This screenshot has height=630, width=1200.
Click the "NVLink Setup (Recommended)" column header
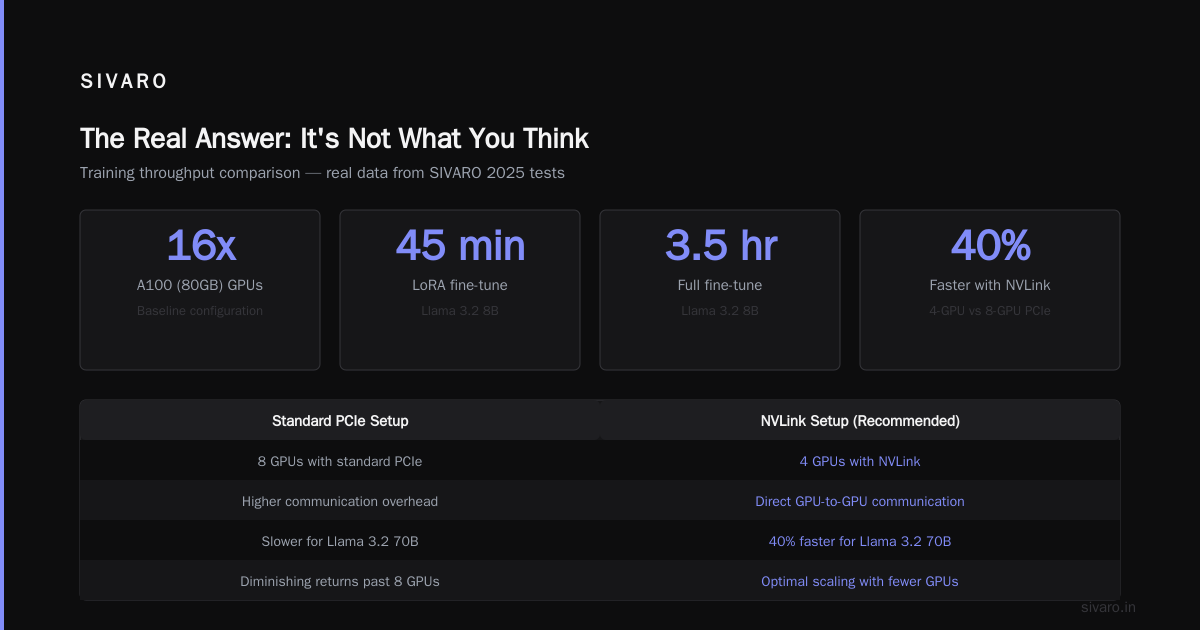click(x=860, y=421)
